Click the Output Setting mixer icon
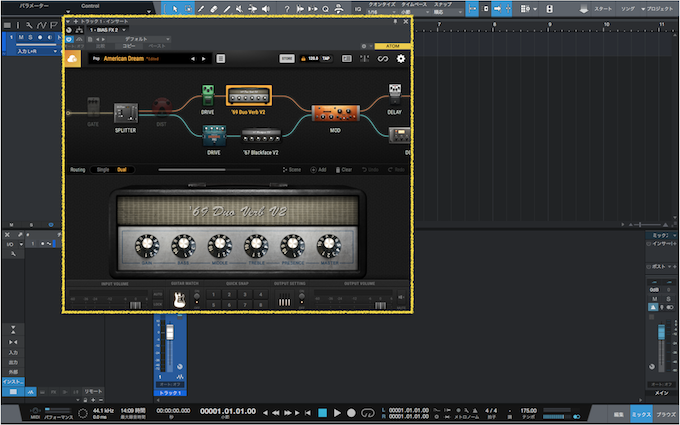680x425 pixels. [x=284, y=300]
